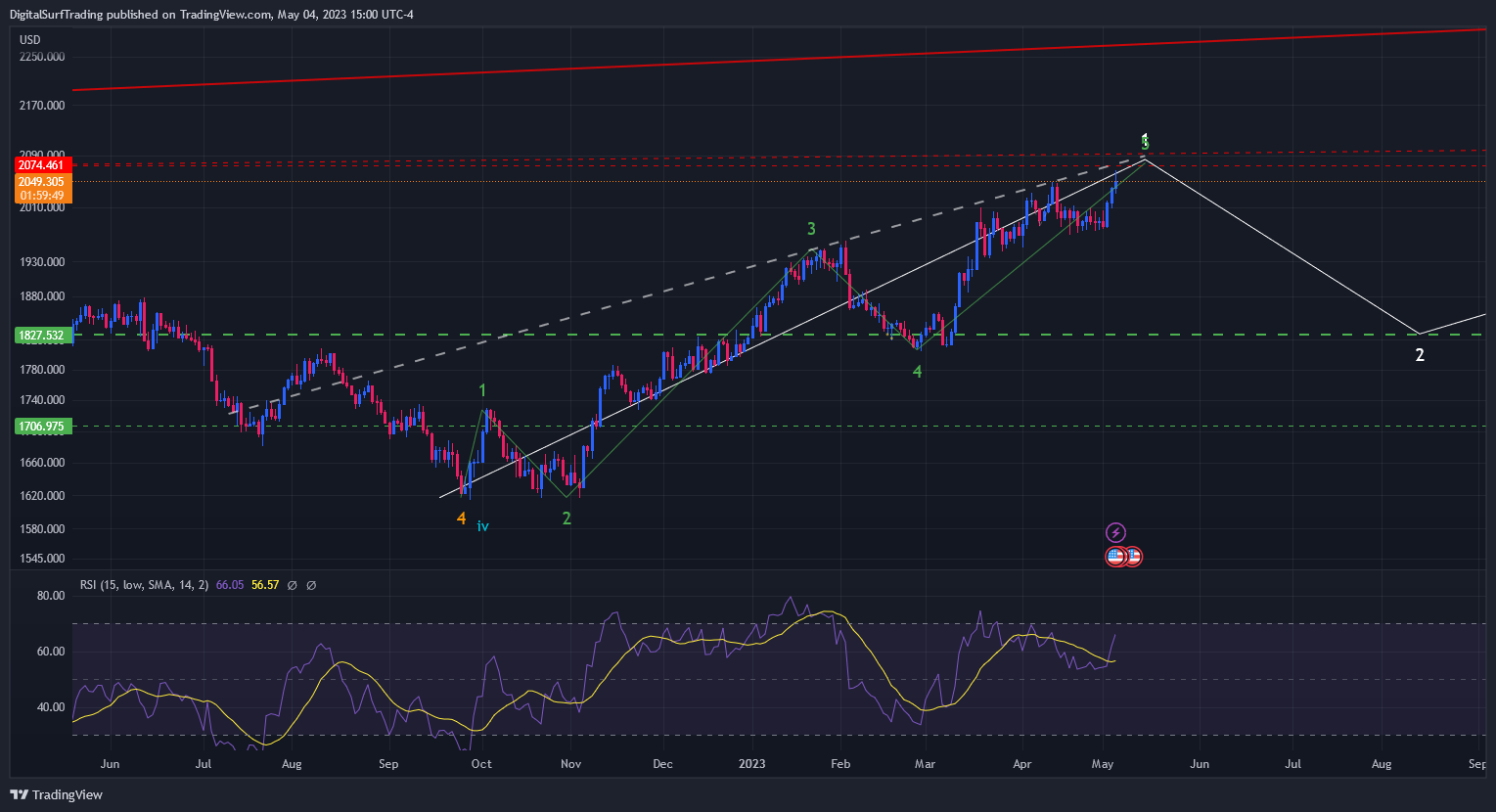Viewport: 1496px width, 812px height.
Task: Click the 1930.000 price axis label
Action: coord(42,262)
